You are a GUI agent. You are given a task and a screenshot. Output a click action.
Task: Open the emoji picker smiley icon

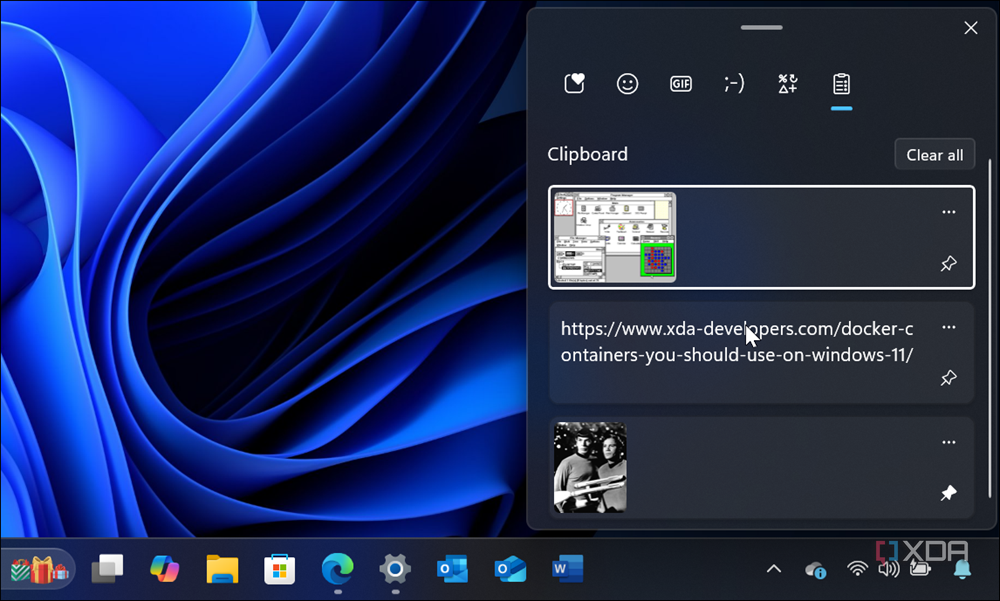pos(627,83)
